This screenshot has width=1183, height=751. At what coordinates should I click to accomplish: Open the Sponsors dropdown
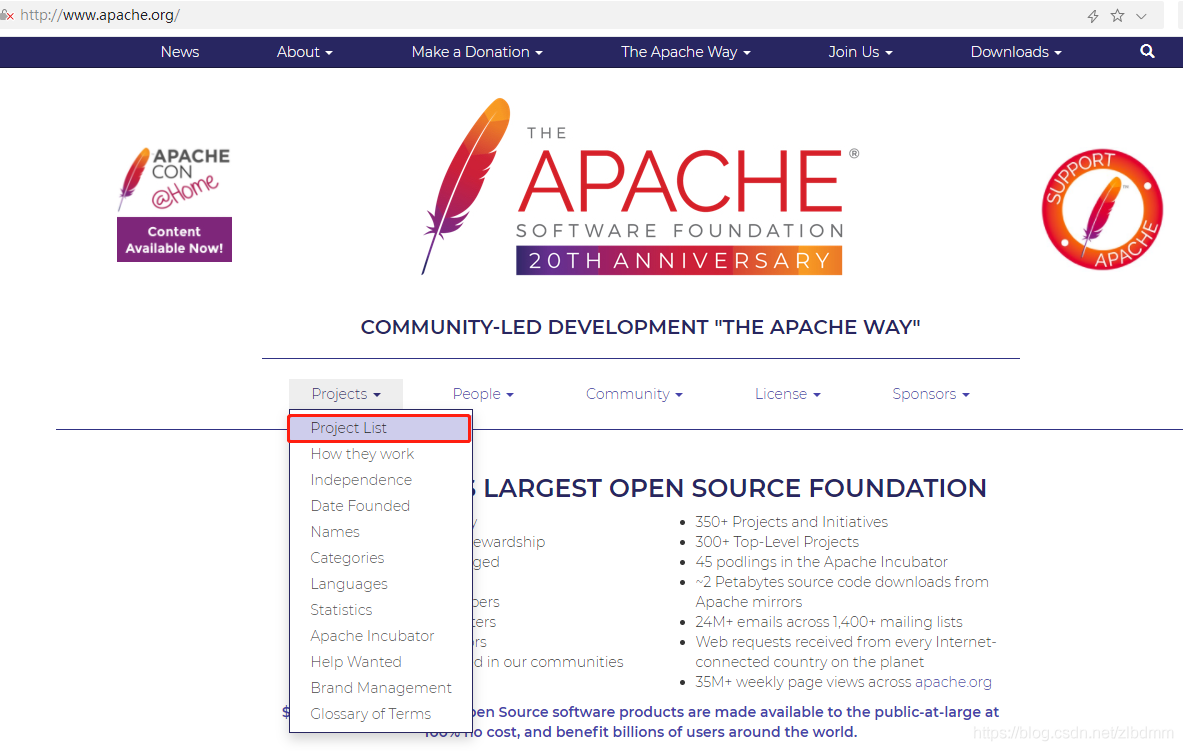click(x=930, y=394)
